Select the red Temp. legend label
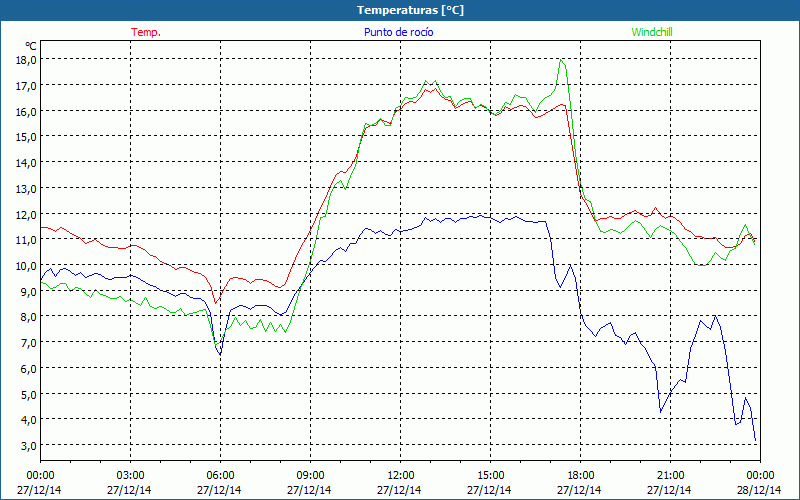This screenshot has width=800, height=500. (146, 32)
